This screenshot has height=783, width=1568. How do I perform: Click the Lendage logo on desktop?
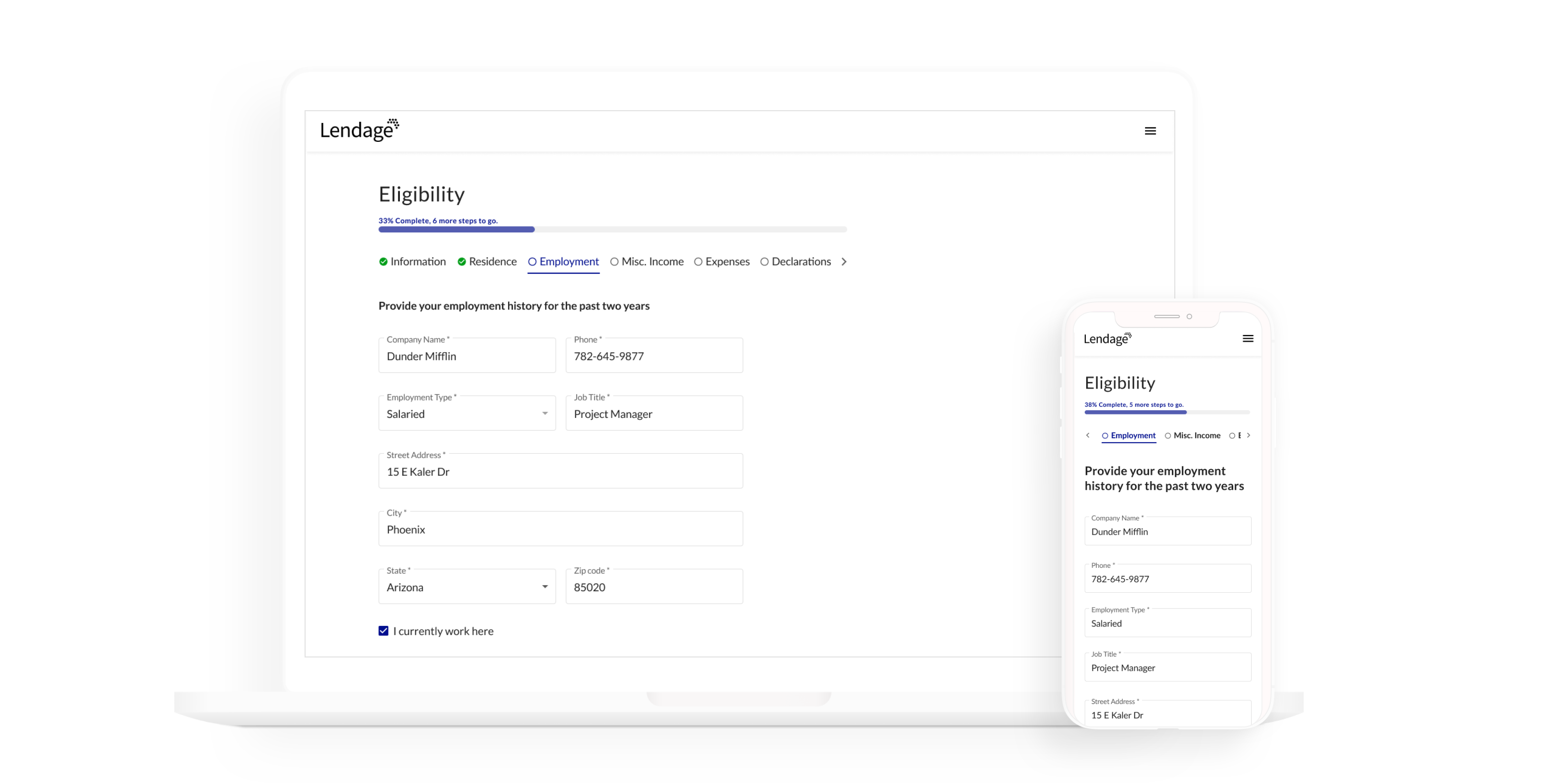(x=359, y=130)
